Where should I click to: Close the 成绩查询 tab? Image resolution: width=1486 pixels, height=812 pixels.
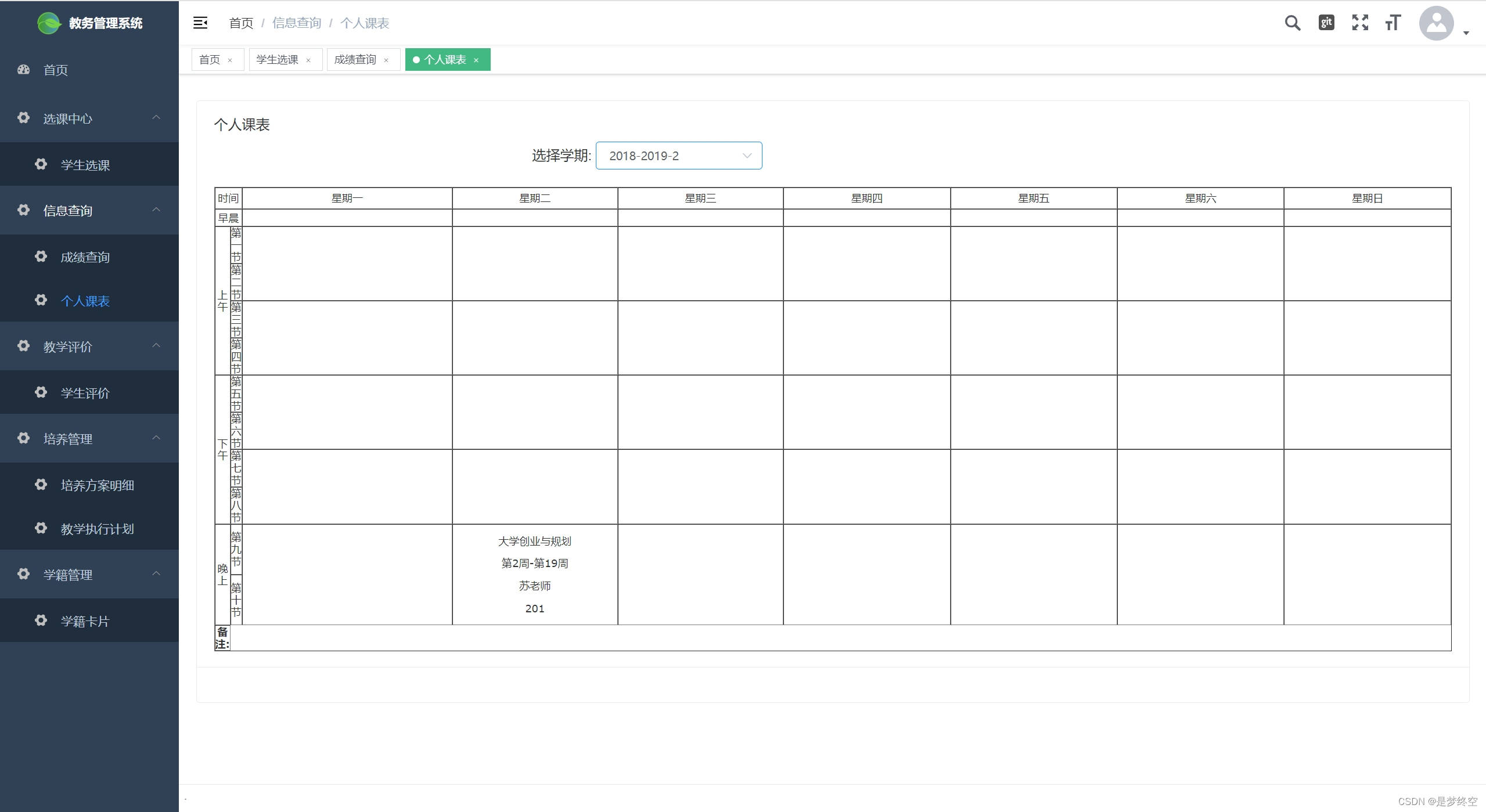[x=386, y=60]
